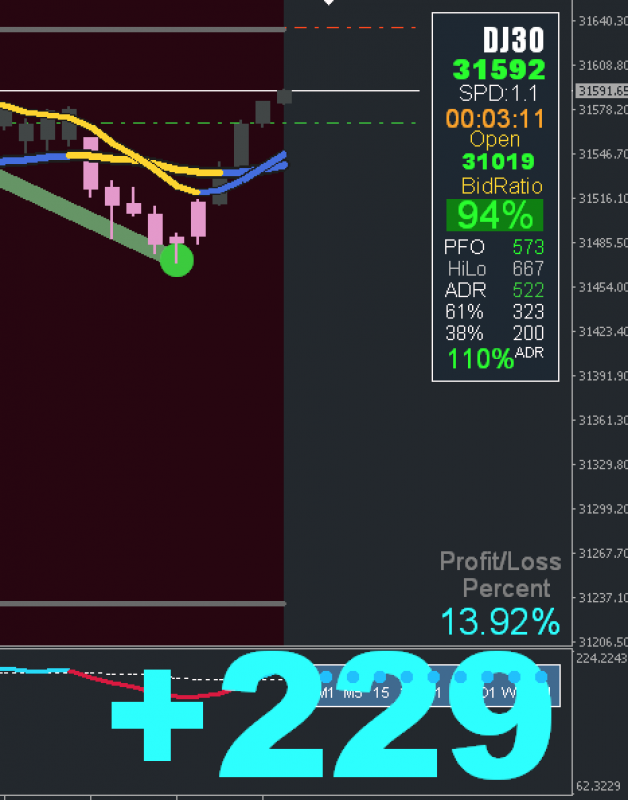Choose the 15 minute timeframe label
Image resolution: width=628 pixels, height=800 pixels.
click(381, 693)
